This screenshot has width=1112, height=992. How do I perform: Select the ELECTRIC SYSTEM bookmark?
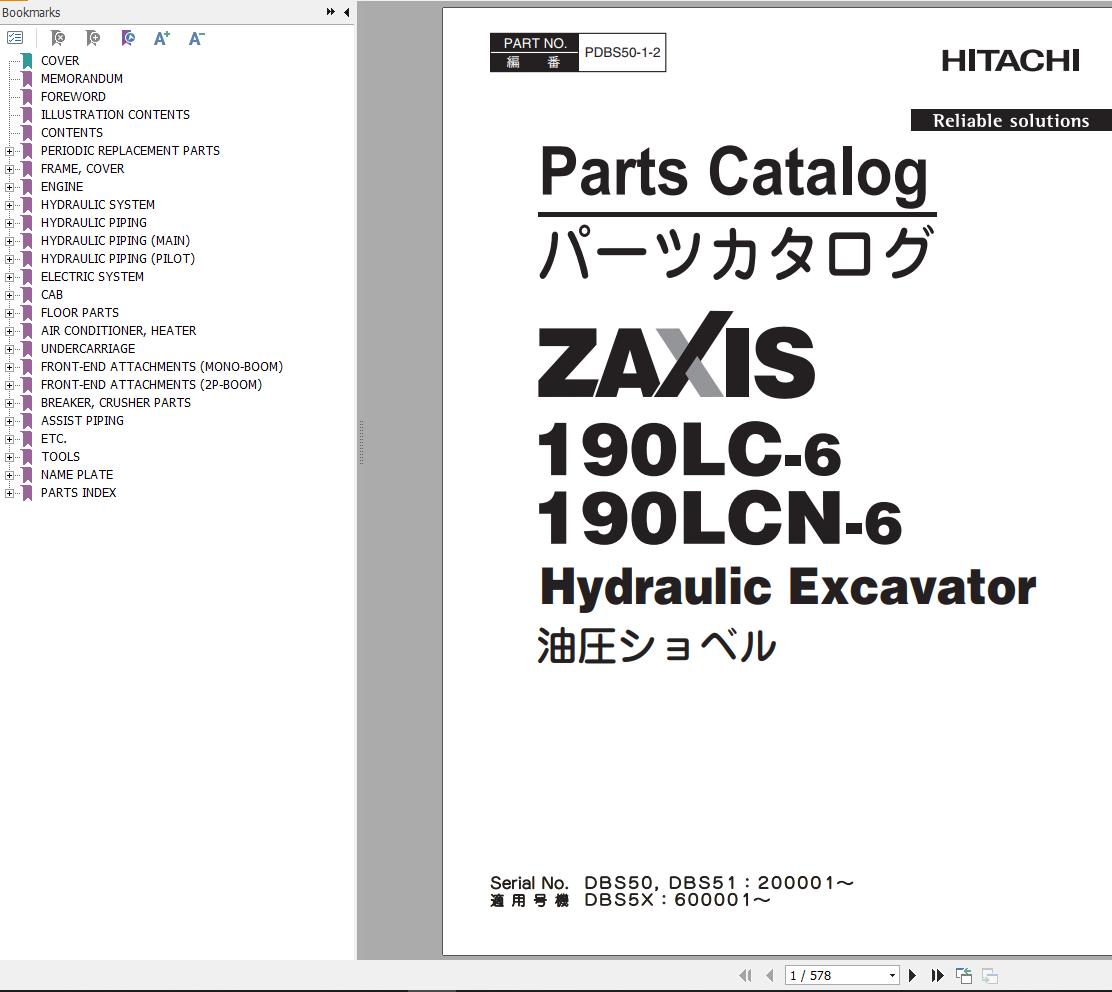click(92, 277)
